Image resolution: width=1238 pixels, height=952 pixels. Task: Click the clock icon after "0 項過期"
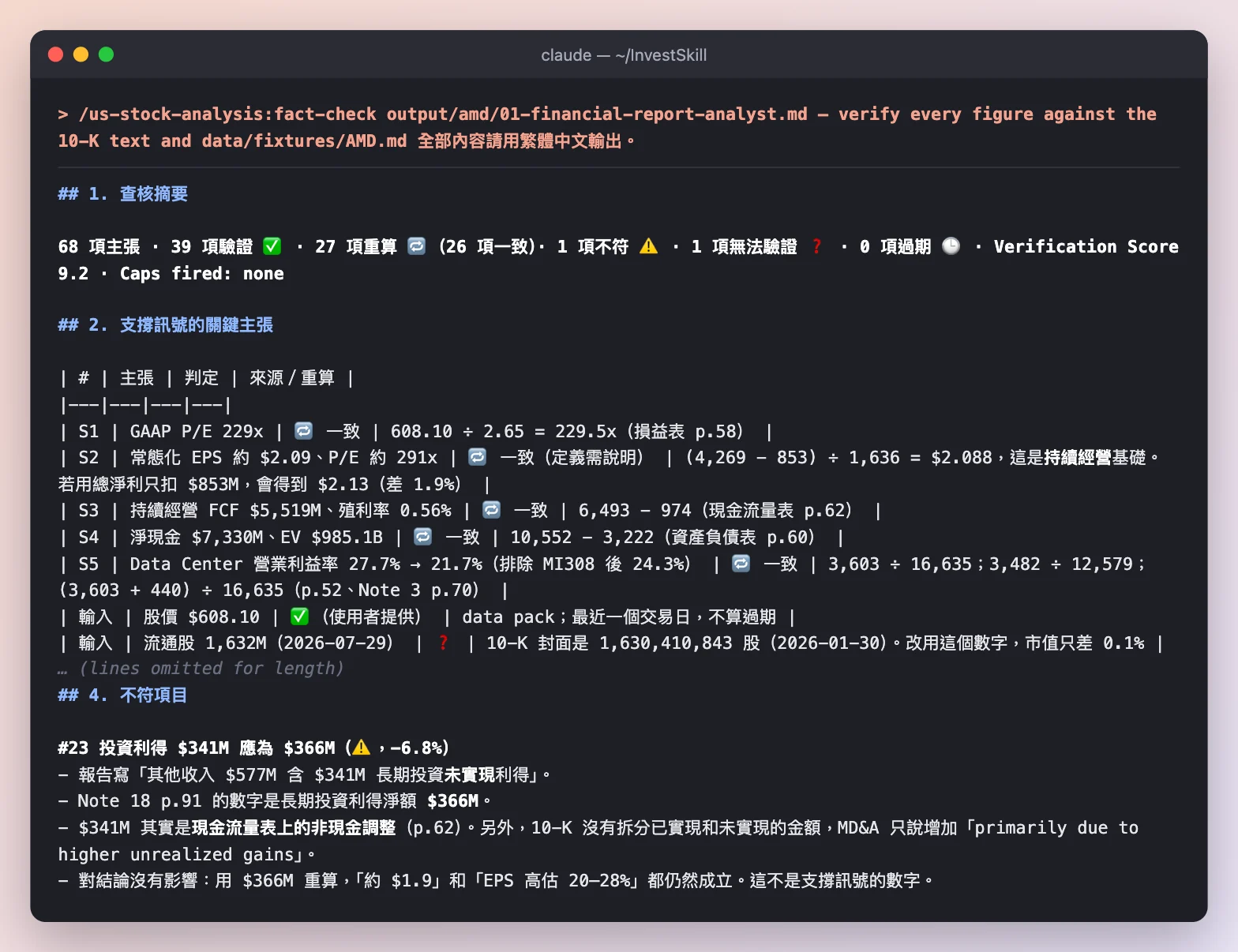coord(951,246)
